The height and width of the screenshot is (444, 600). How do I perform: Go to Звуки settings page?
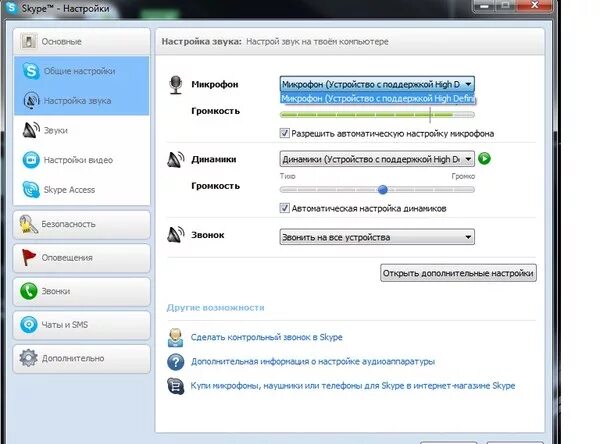pyautogui.click(x=82, y=130)
